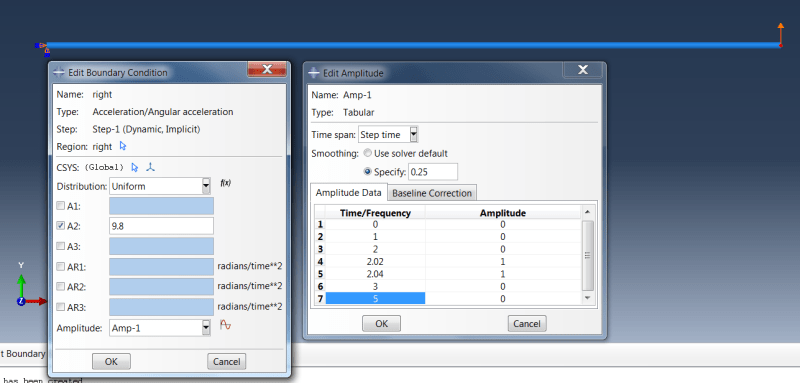The height and width of the screenshot is (383, 800).
Task: Click the AR3 value field
Action: tap(161, 307)
